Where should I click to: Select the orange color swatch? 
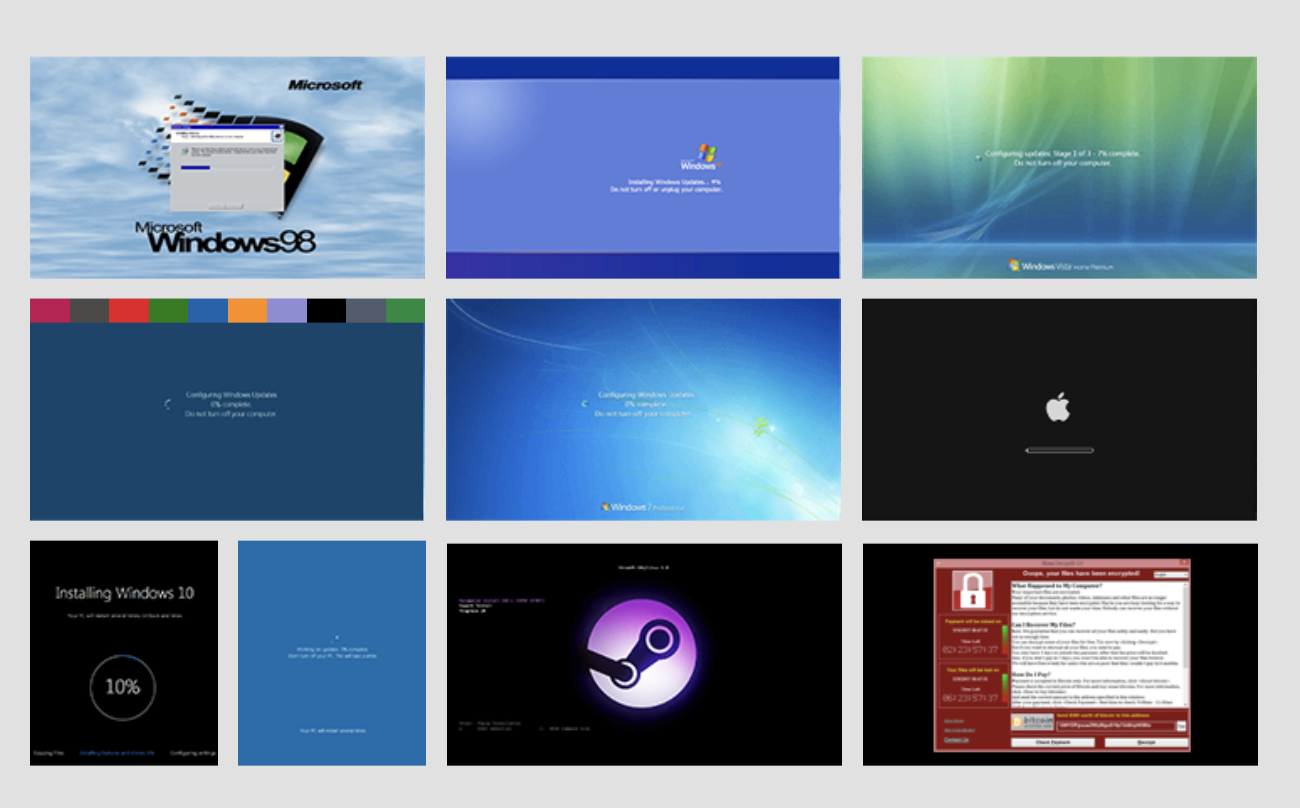click(x=247, y=310)
